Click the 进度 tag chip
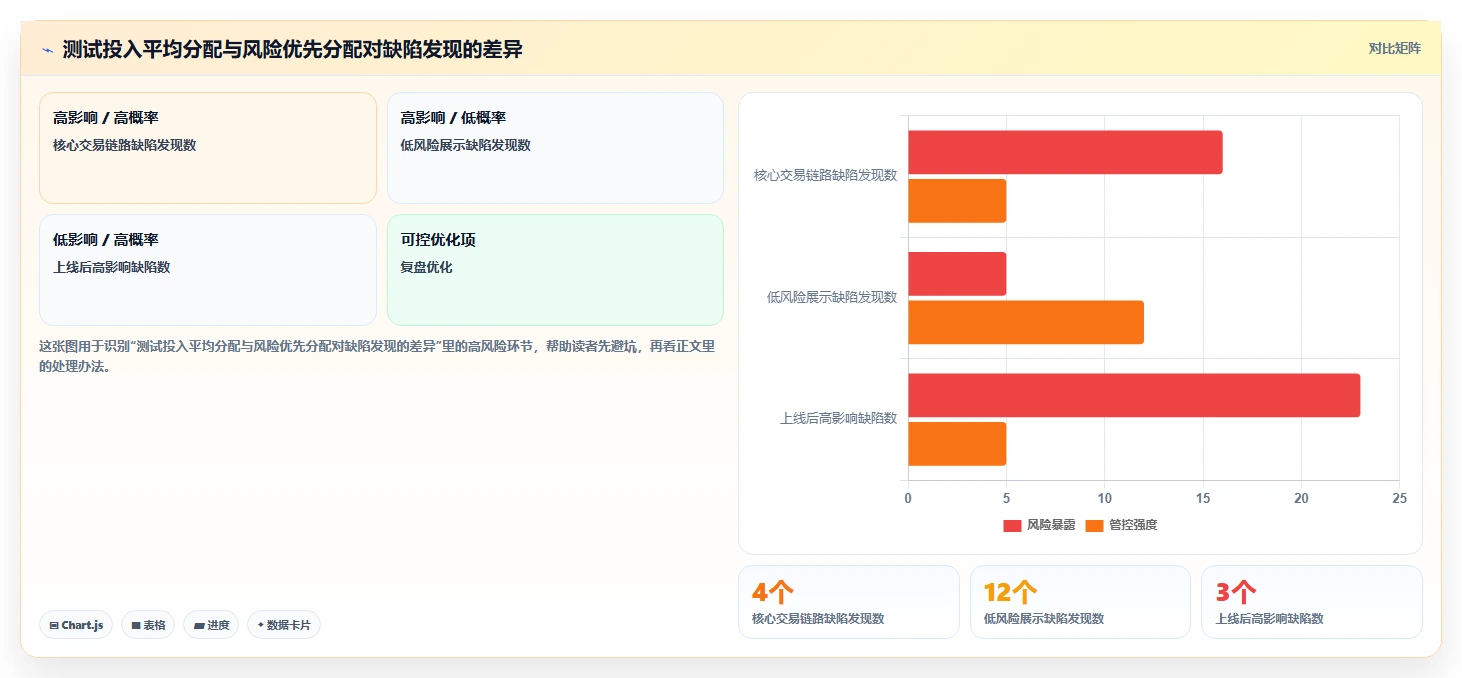Viewport: 1462px width, 678px height. [x=211, y=625]
